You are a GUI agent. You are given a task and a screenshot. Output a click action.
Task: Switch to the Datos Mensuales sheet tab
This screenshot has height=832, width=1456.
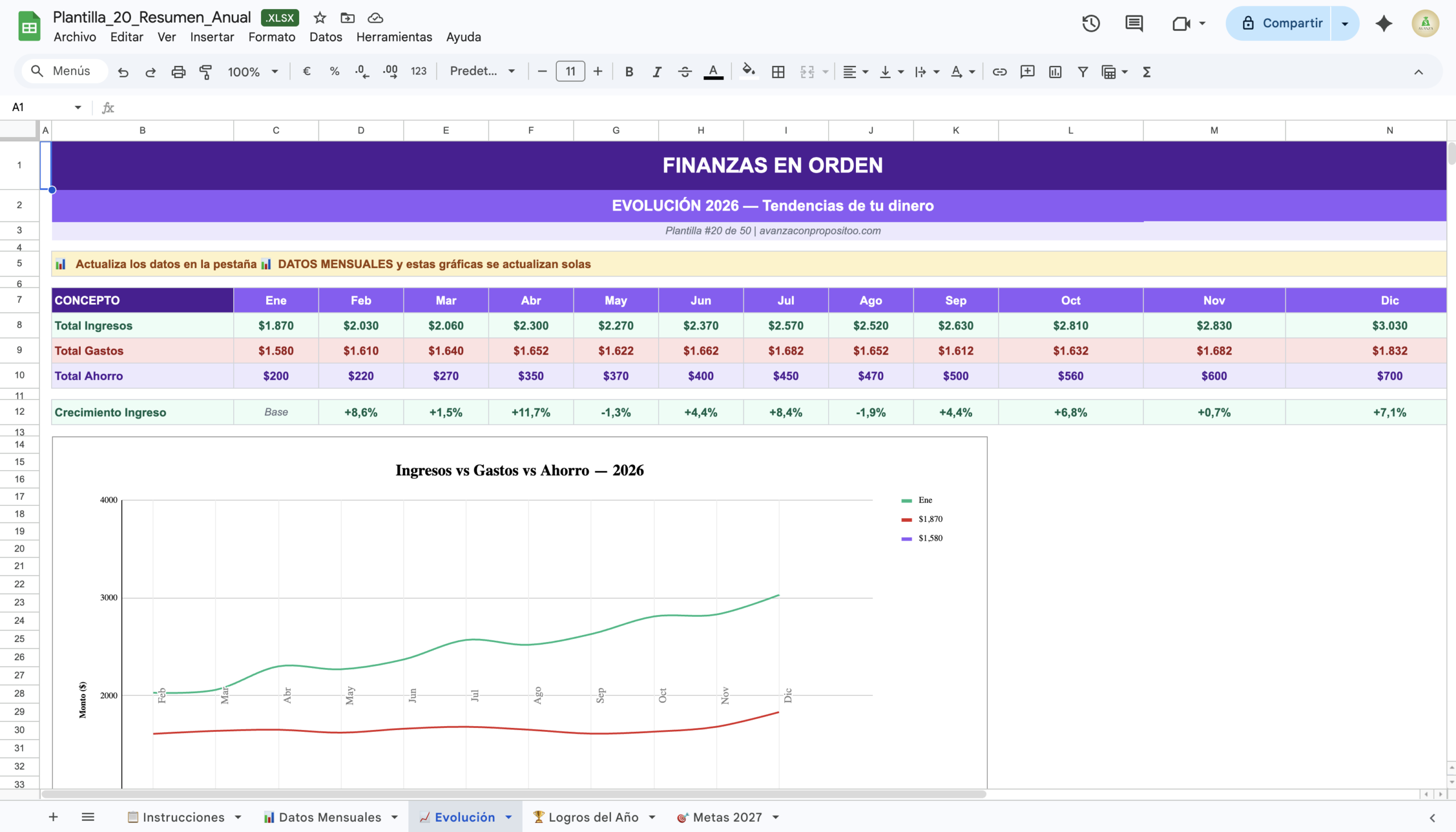pyautogui.click(x=329, y=817)
